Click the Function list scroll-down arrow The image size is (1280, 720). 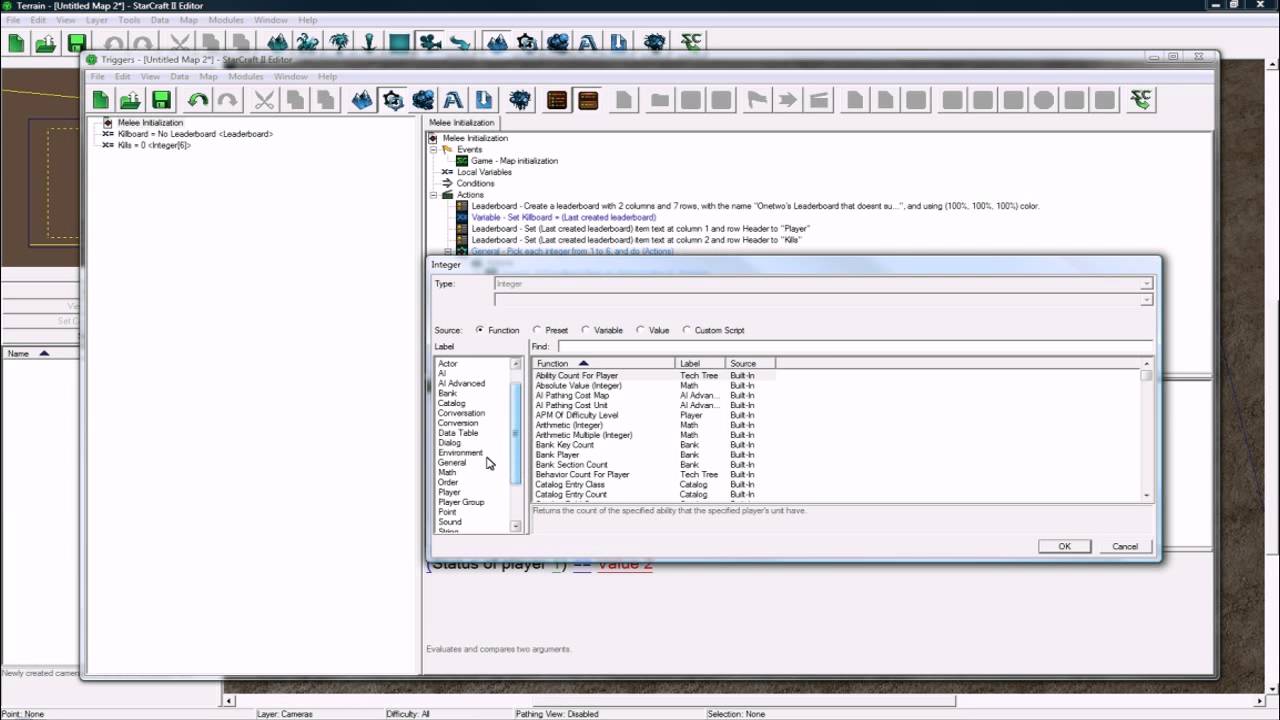(x=1146, y=495)
